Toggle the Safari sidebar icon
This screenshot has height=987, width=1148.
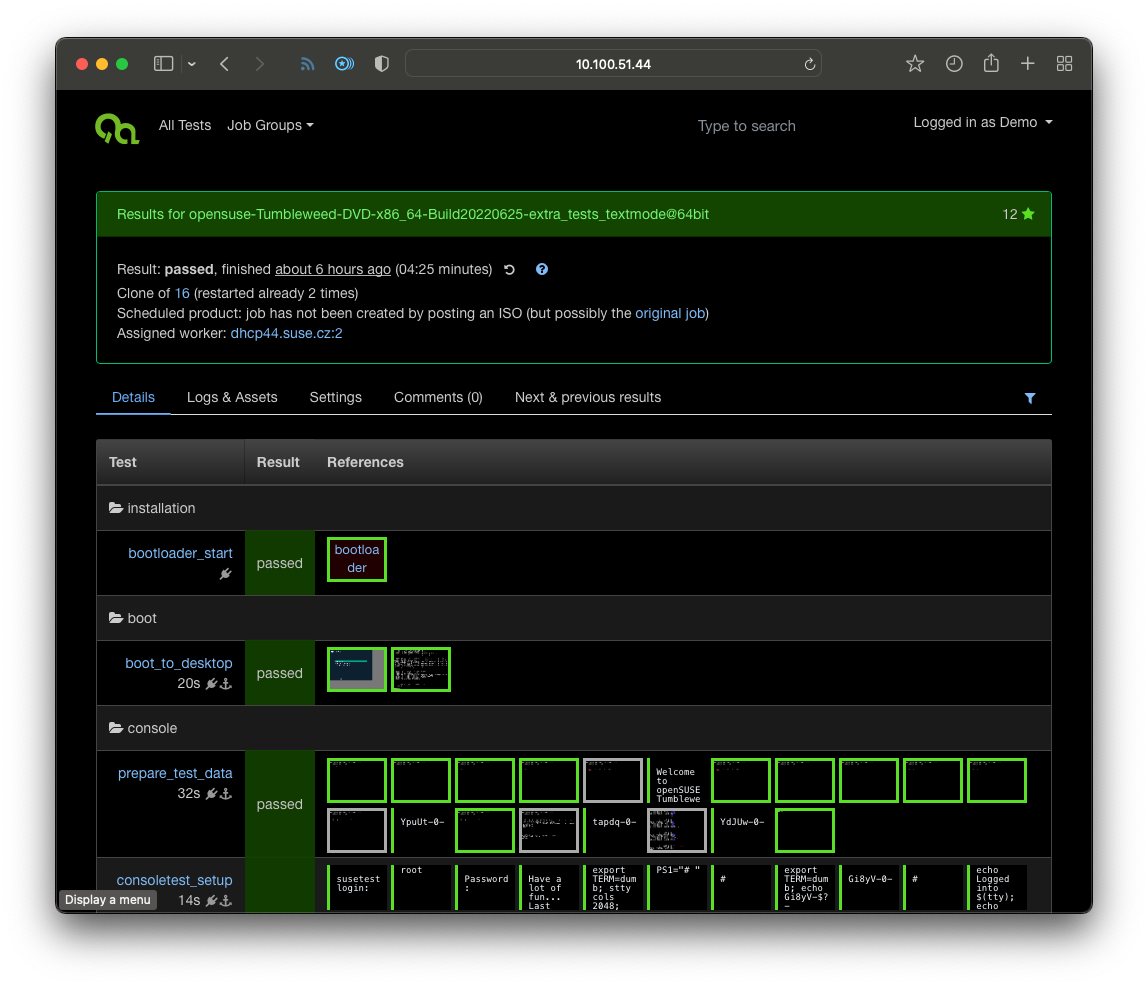163,64
